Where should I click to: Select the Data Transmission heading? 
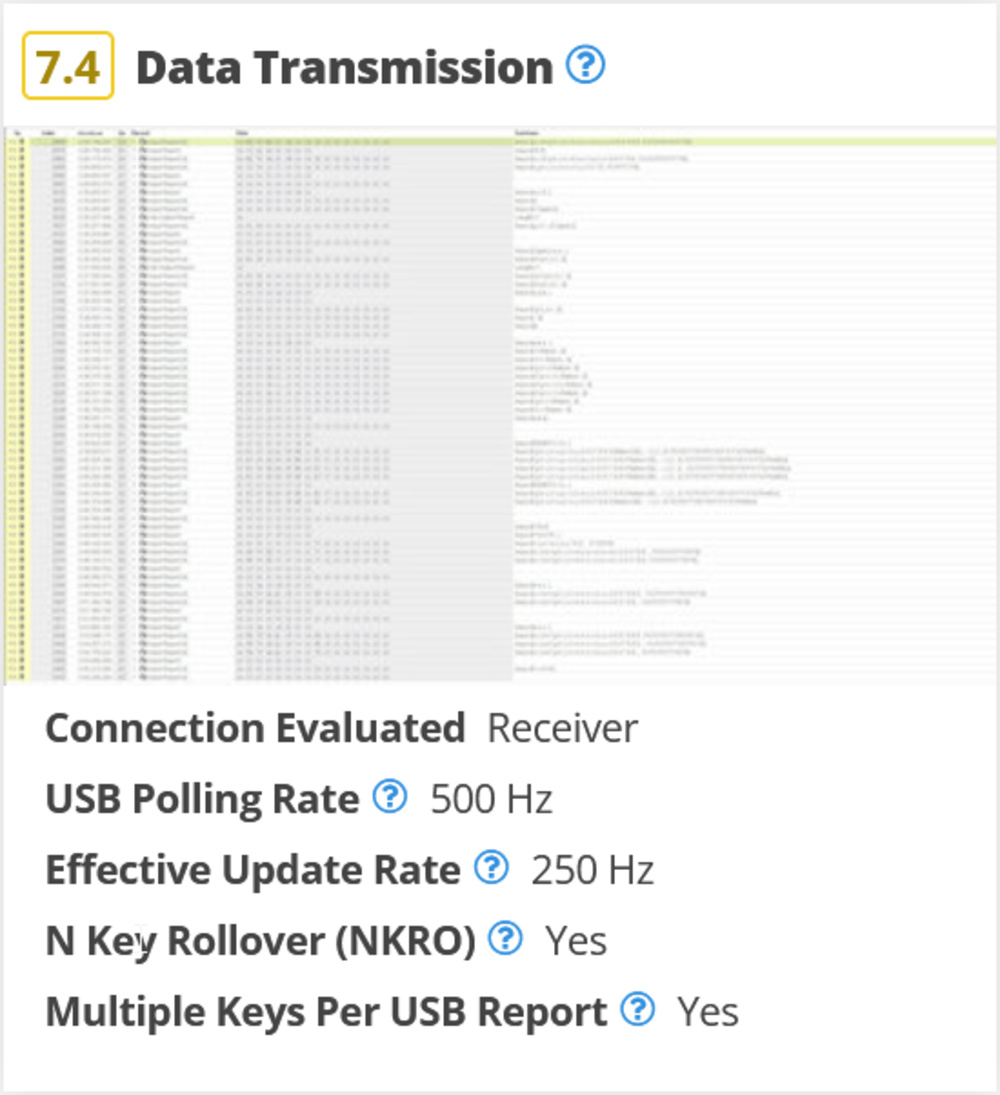pyautogui.click(x=344, y=67)
